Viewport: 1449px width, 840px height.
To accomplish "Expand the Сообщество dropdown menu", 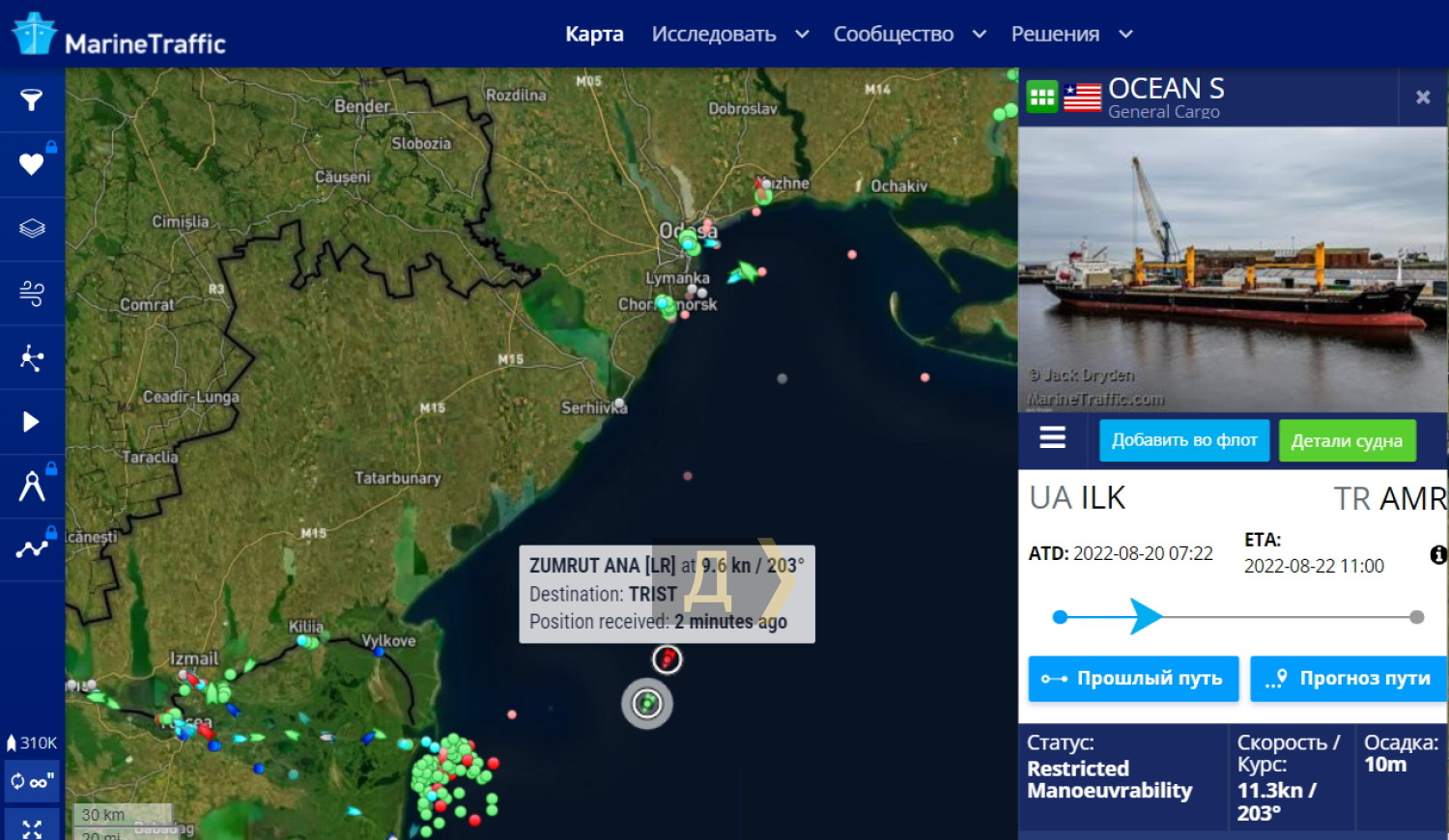I will click(909, 35).
